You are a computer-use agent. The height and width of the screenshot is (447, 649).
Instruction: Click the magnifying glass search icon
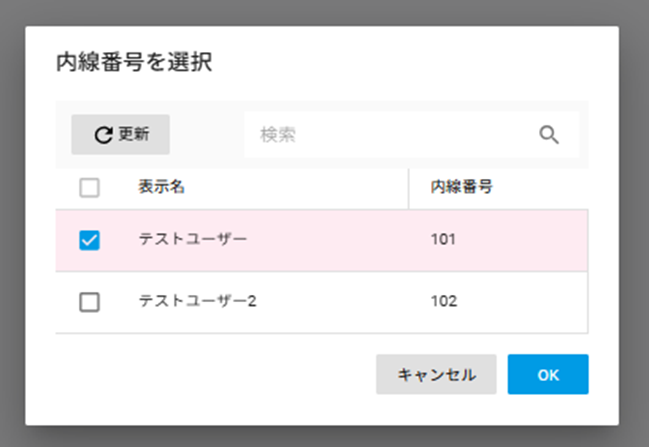(549, 135)
